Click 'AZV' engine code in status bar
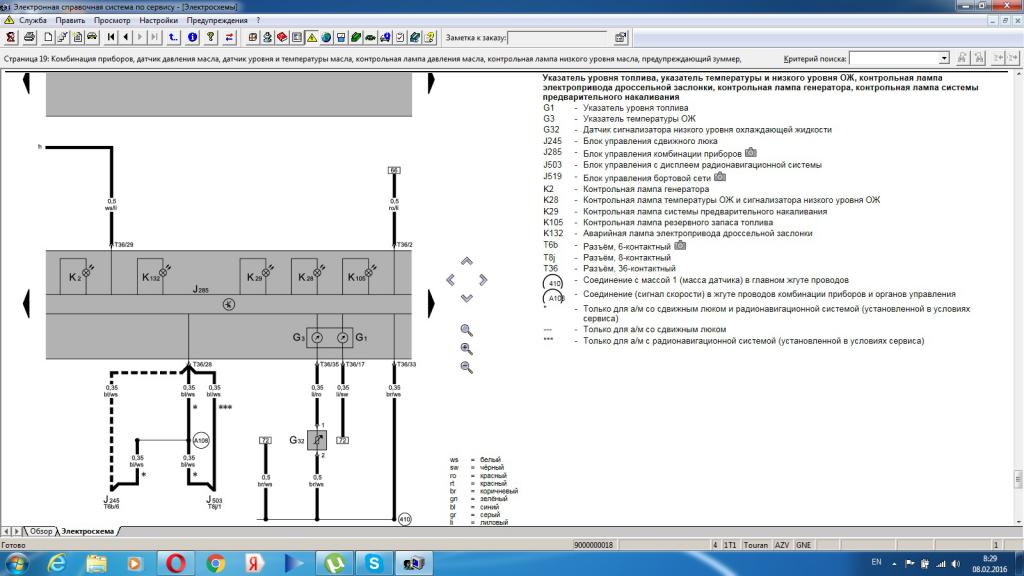Viewport: 1024px width, 576px height. [x=782, y=545]
